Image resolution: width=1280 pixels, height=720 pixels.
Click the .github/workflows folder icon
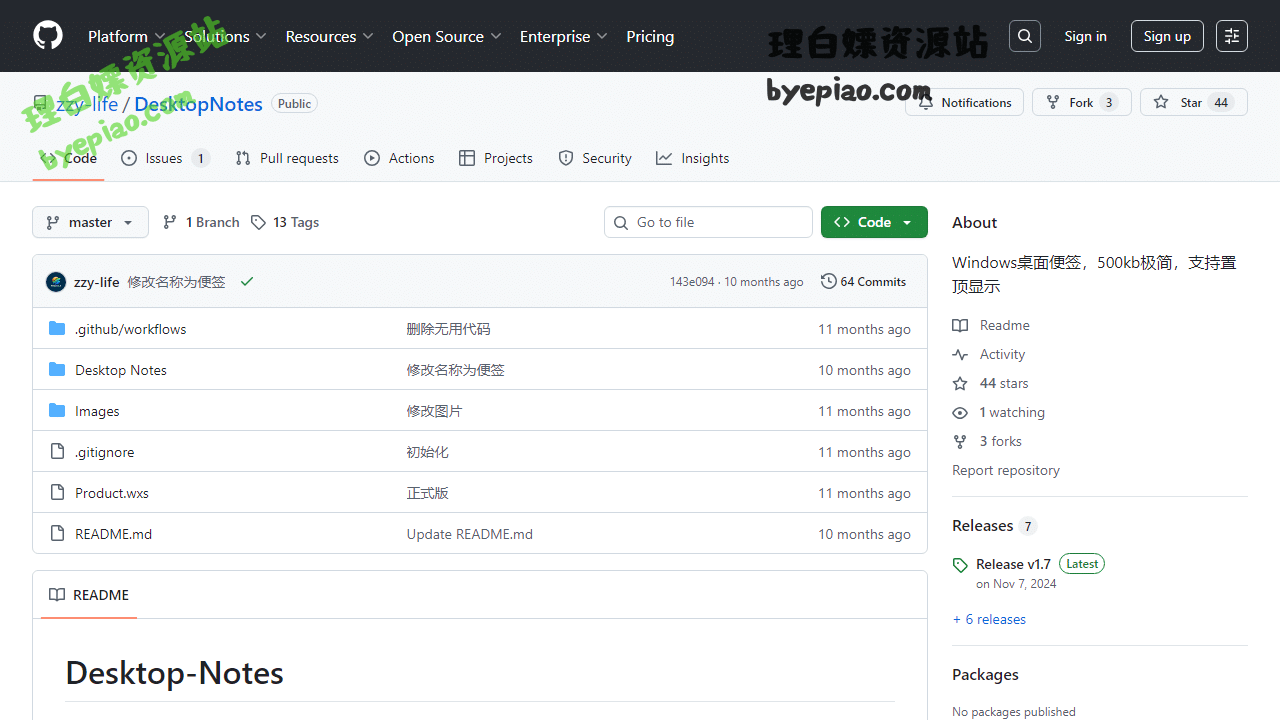coord(57,329)
